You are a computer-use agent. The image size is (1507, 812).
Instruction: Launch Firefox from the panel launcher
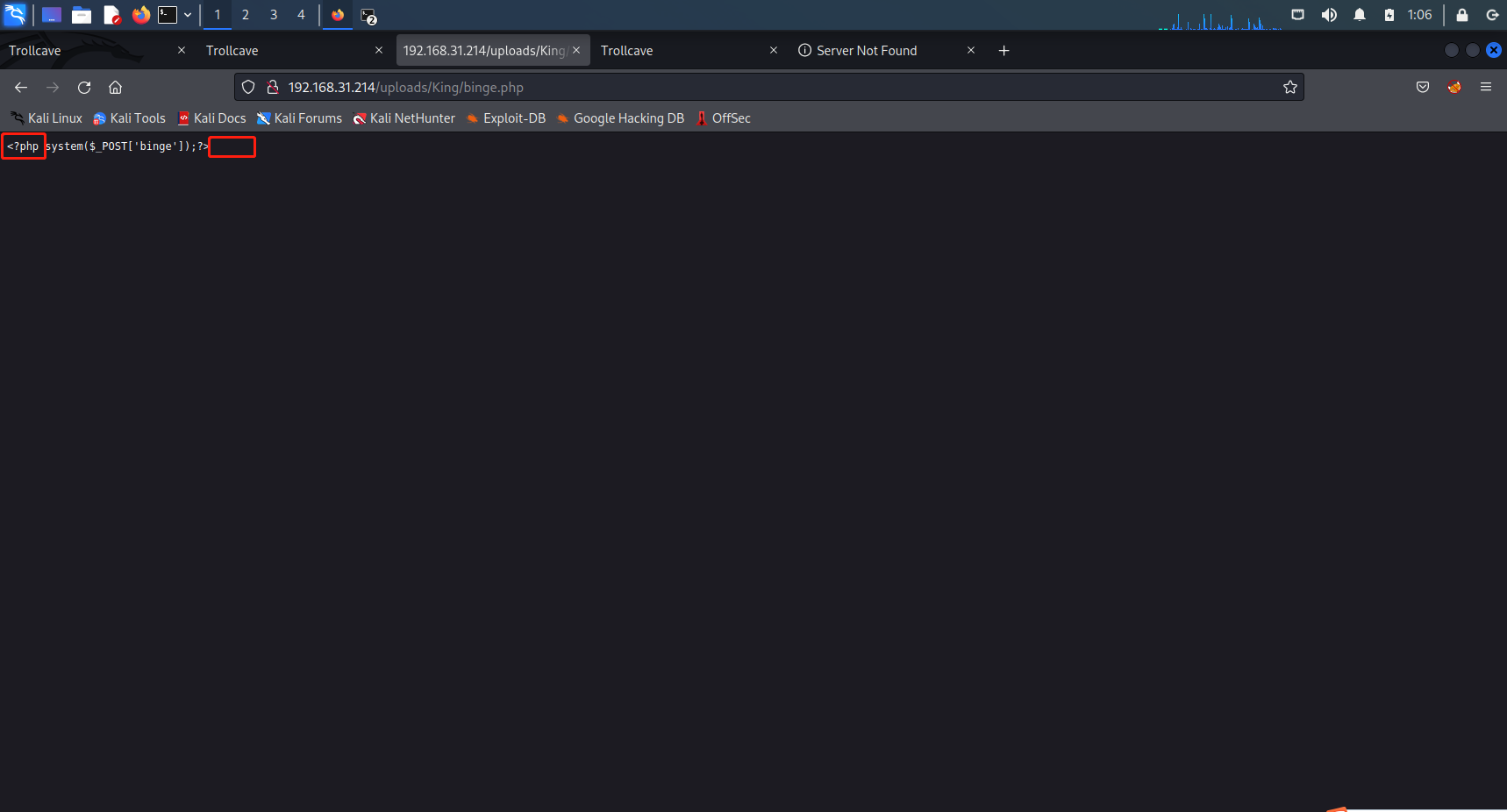pyautogui.click(x=140, y=15)
